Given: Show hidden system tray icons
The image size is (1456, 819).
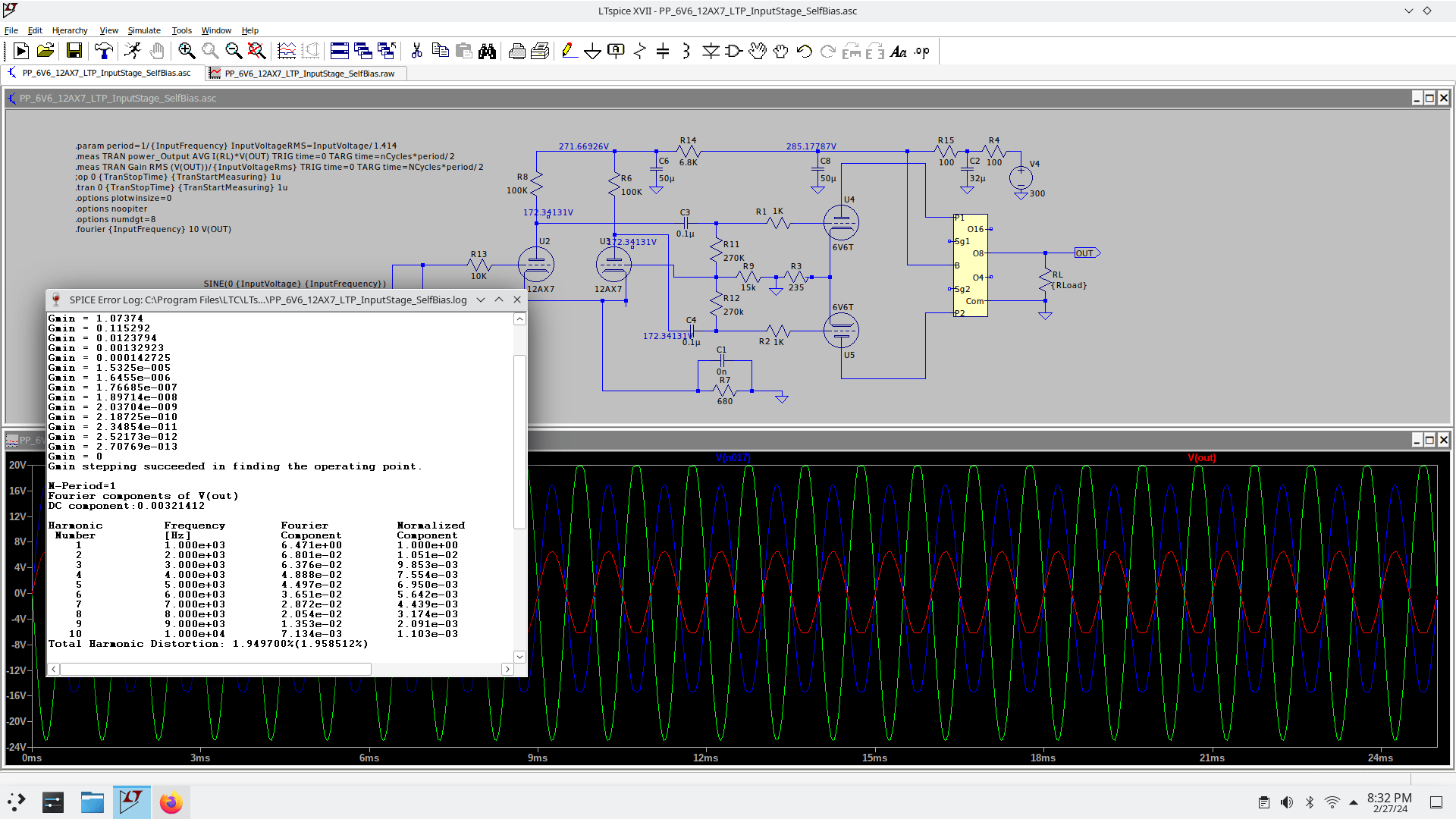Looking at the screenshot, I should click(x=1354, y=802).
